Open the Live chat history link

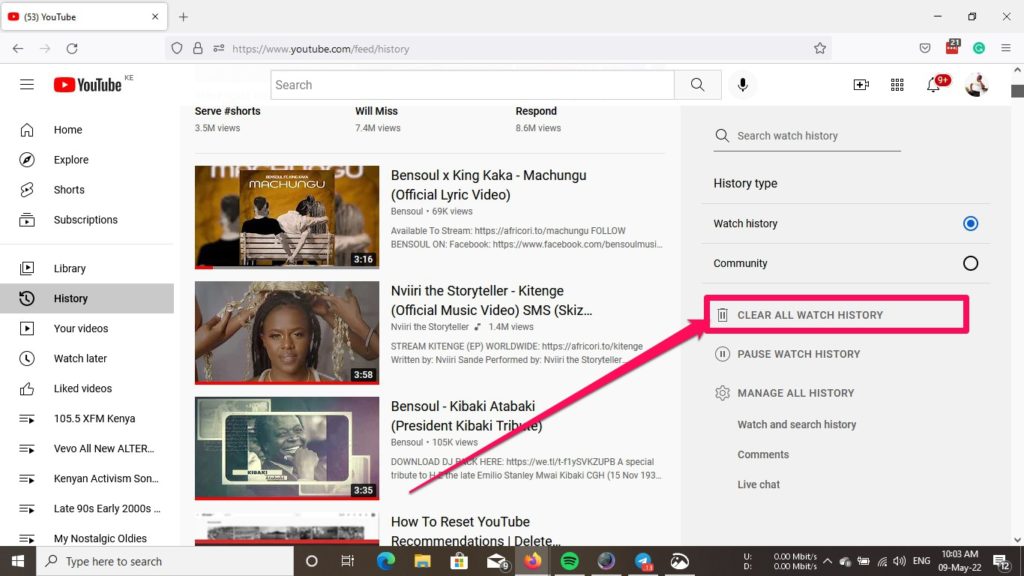click(x=758, y=485)
